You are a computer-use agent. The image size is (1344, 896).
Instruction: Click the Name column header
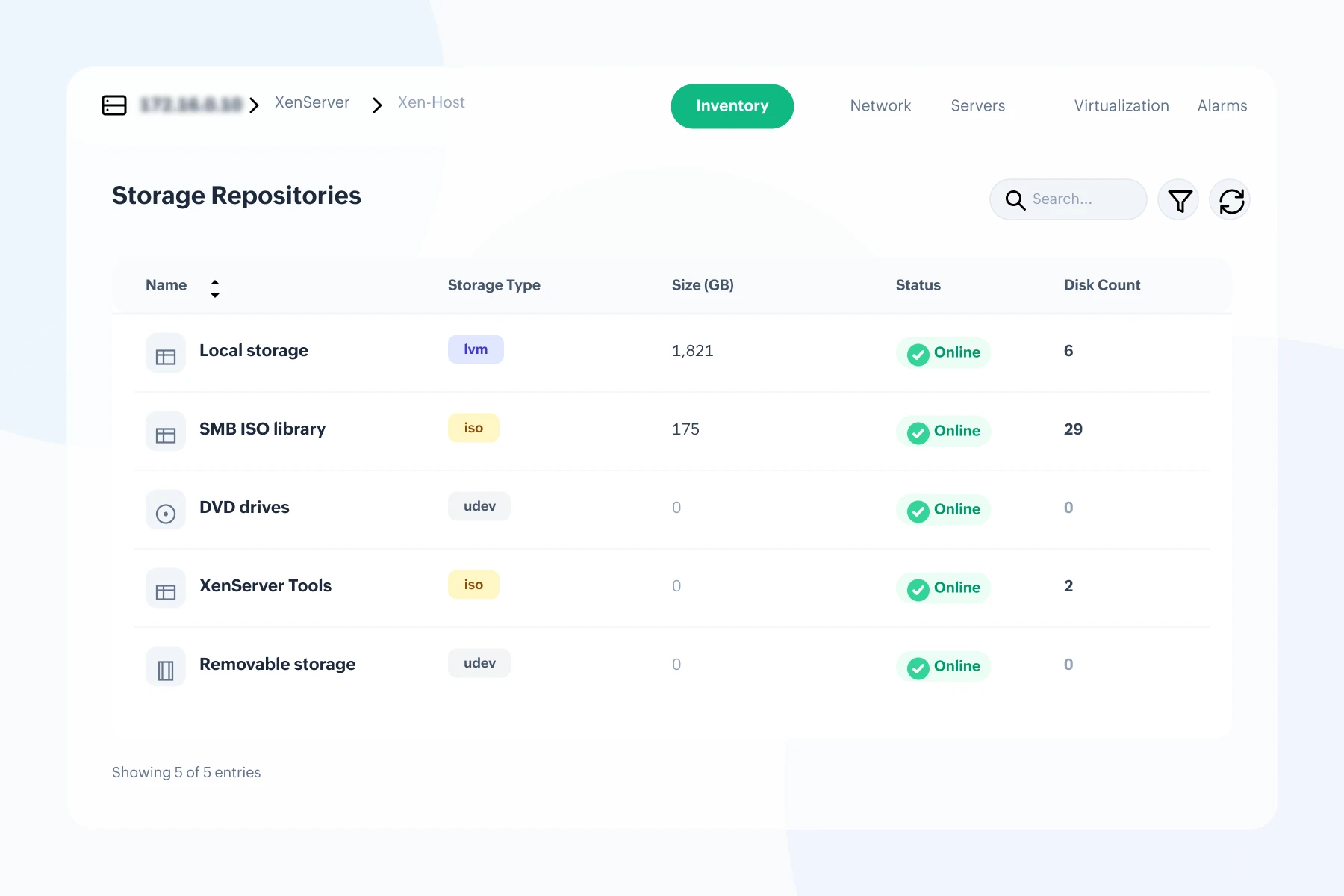(166, 285)
